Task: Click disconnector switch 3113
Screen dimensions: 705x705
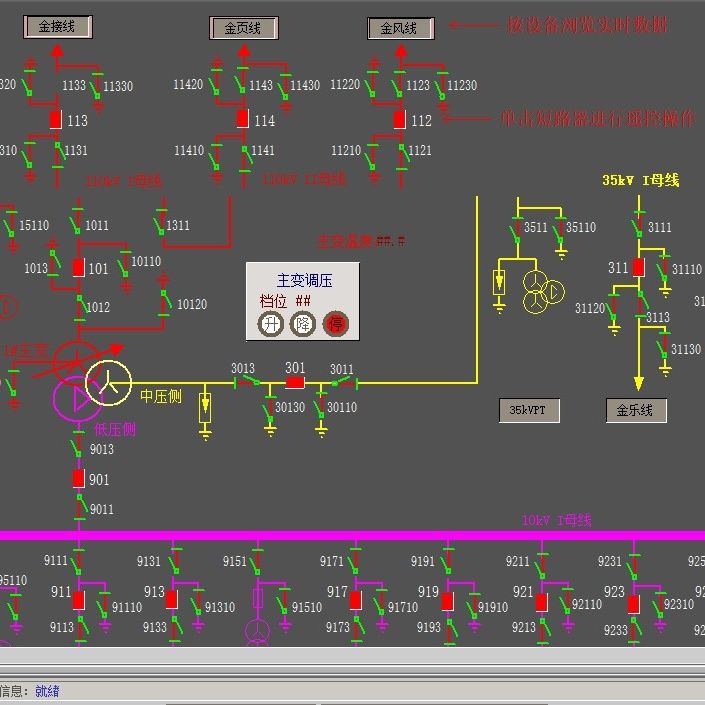Action: (x=641, y=304)
